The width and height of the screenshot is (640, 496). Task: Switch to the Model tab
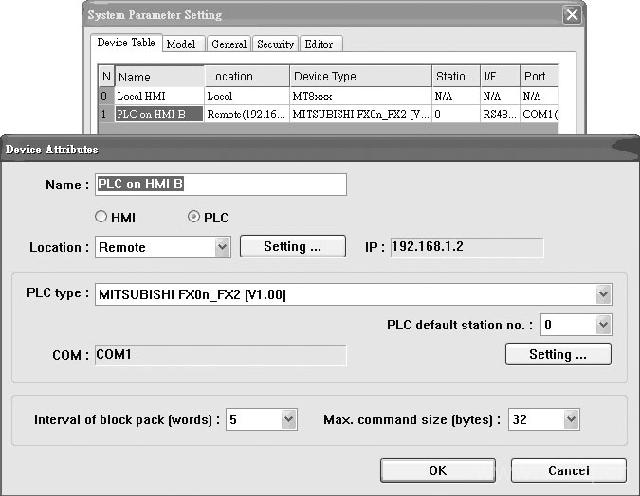click(x=181, y=44)
